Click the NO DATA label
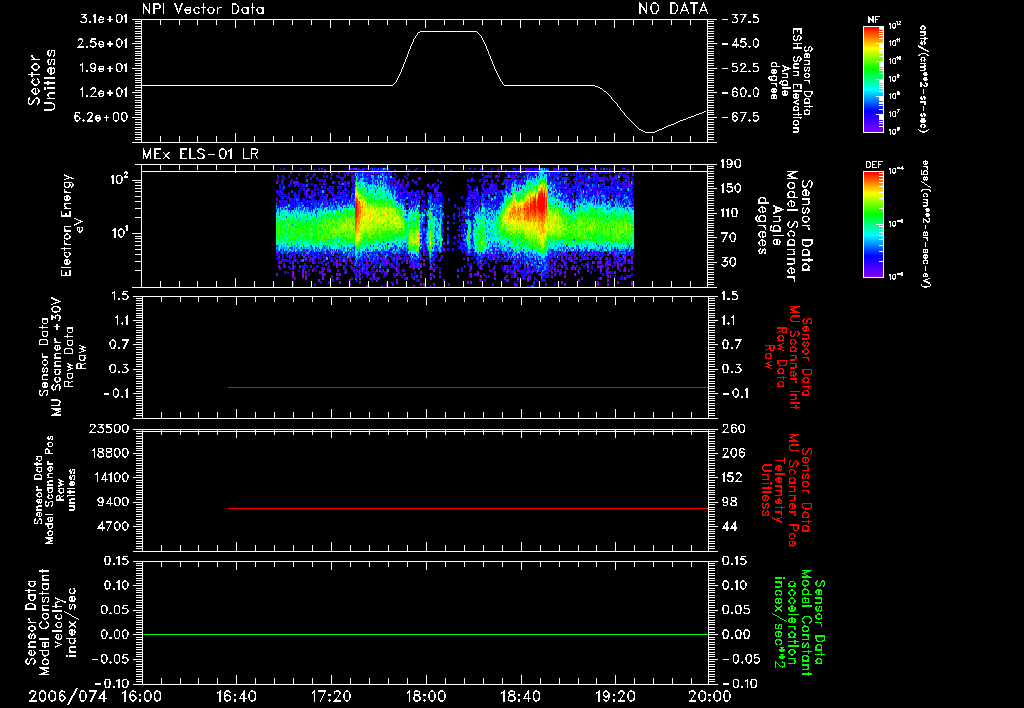This screenshot has height=708, width=1024. point(673,8)
